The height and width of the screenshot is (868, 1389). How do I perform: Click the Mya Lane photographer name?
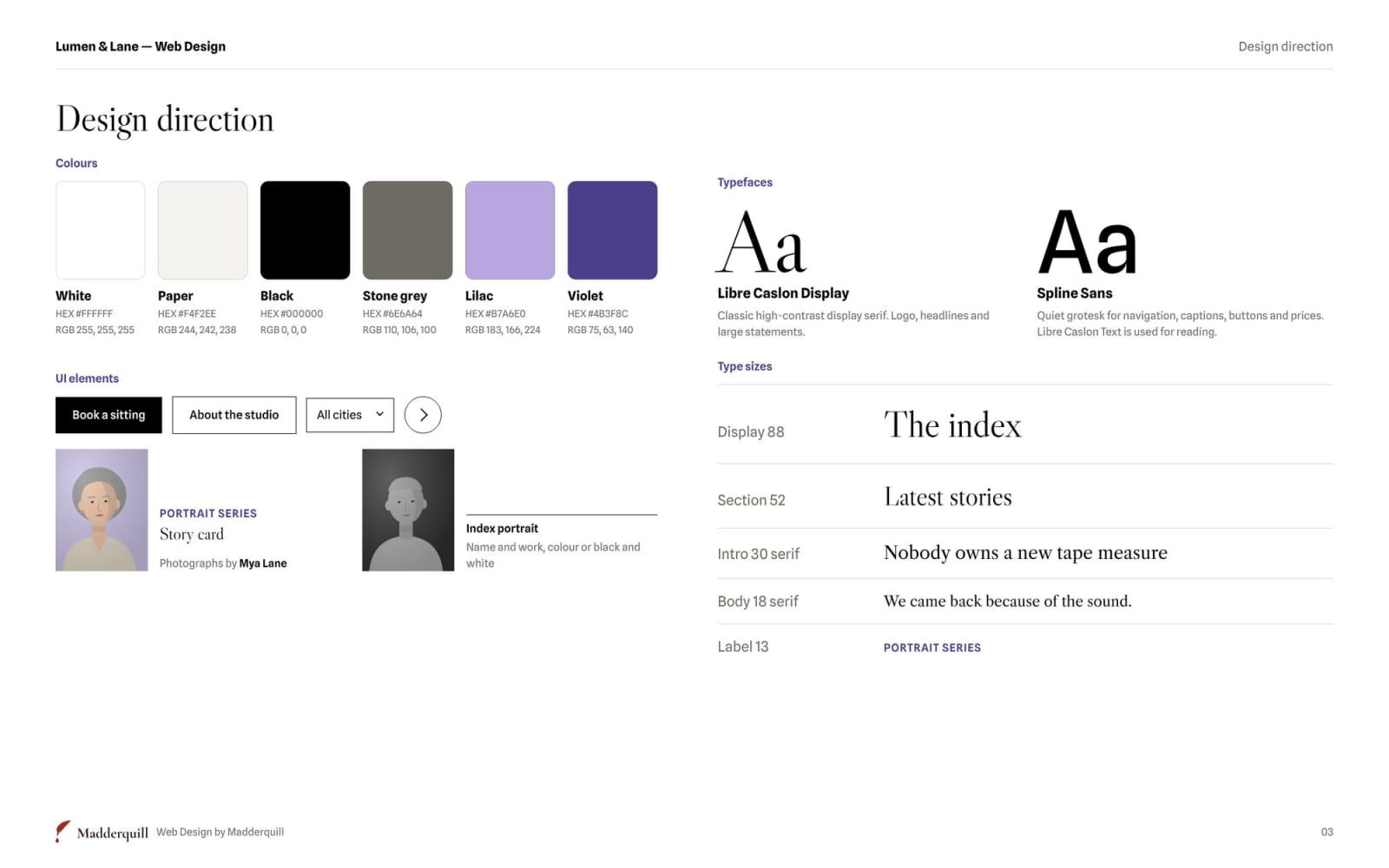pyautogui.click(x=263, y=563)
